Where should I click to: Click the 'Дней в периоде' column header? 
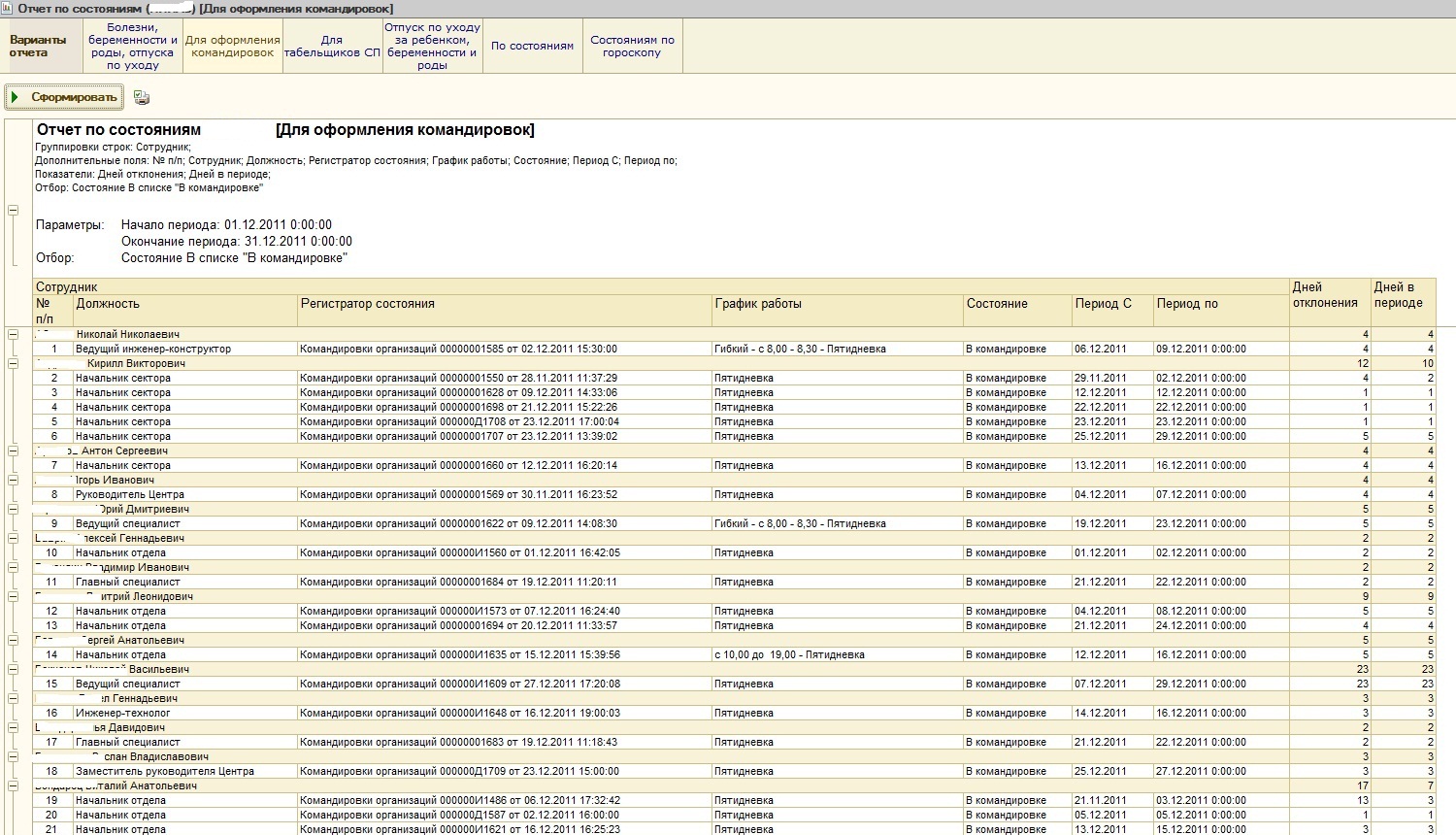(x=1404, y=303)
